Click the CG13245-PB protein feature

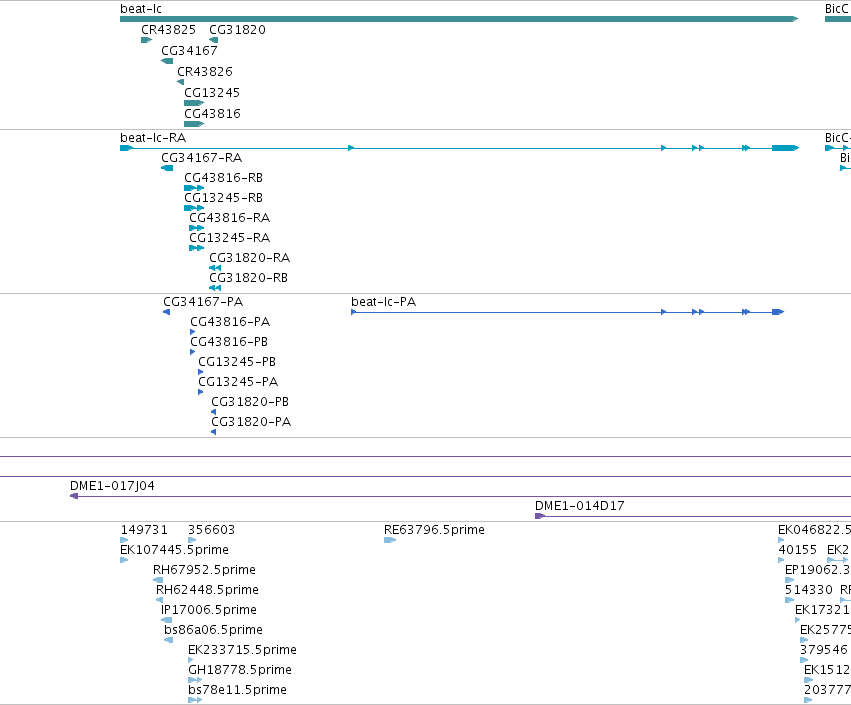201,372
